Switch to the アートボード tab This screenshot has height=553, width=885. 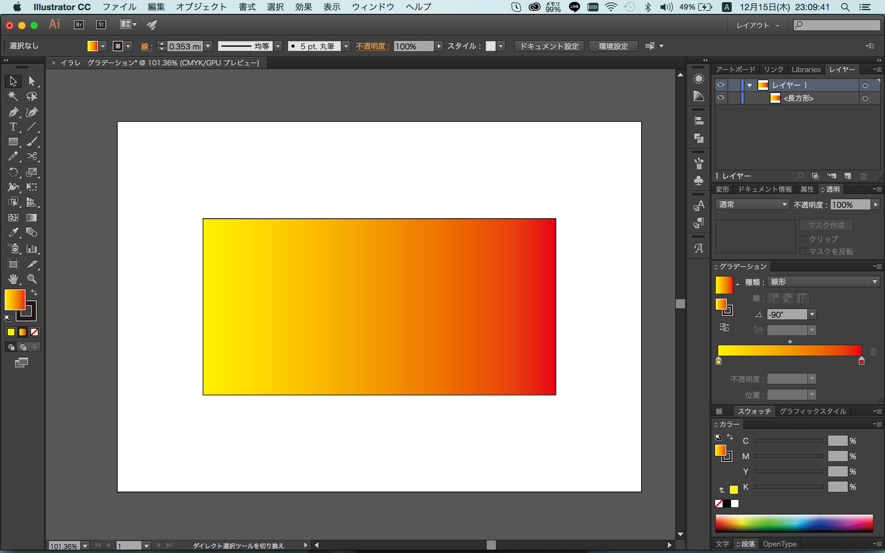[736, 70]
